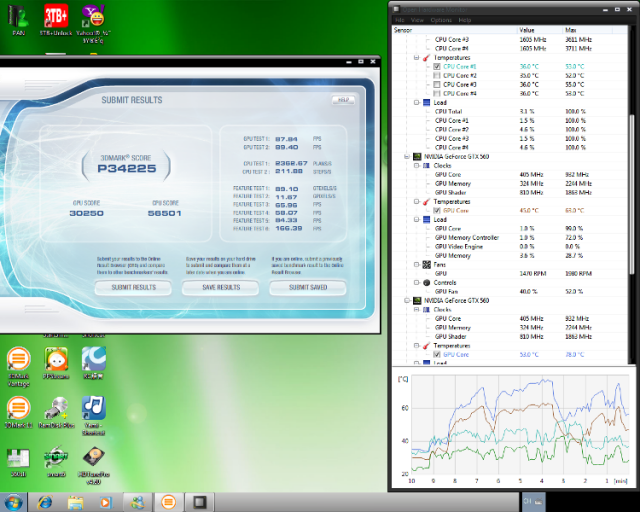Screen dimensions: 640x512
Task: Click the thermometer icon beside CPU Temperatures
Action: 426,58
